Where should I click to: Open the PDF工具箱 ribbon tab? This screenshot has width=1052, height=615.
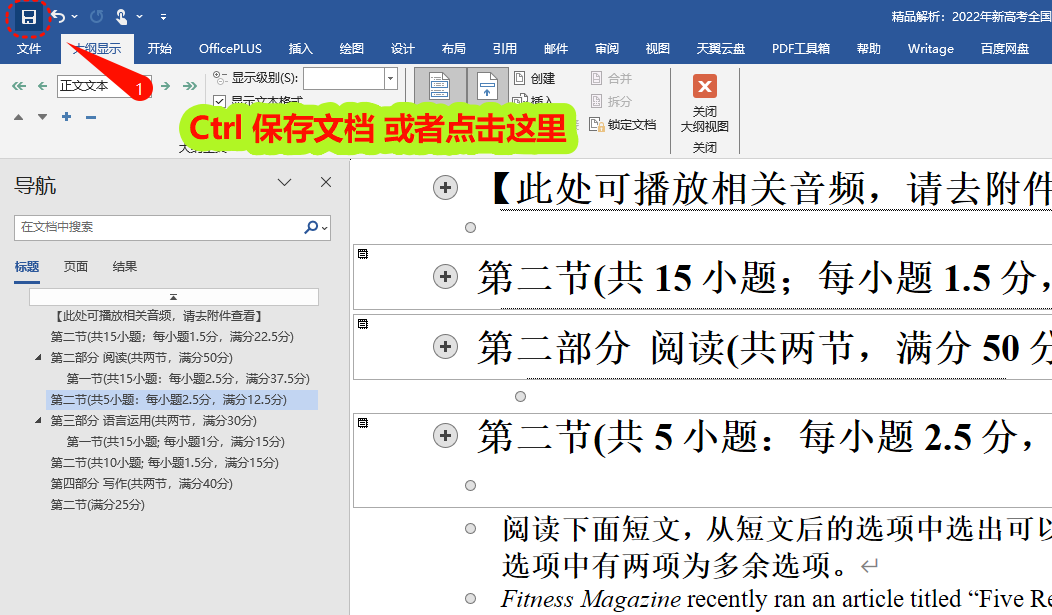[x=800, y=48]
